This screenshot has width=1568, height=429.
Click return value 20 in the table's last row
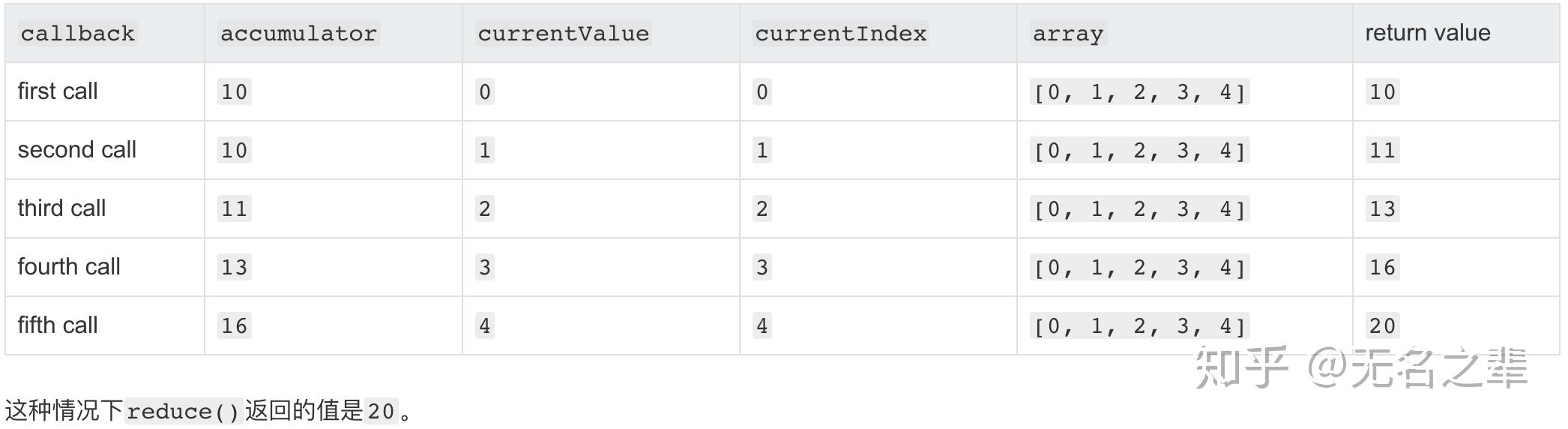[x=1382, y=326]
